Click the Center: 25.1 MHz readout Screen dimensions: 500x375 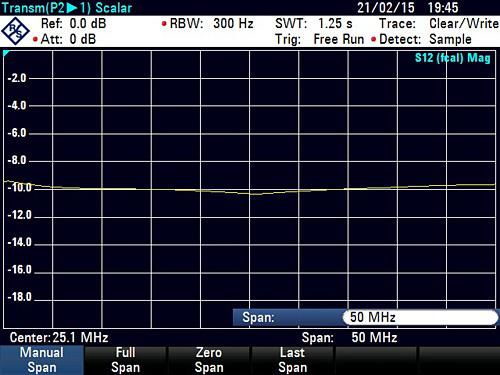coord(59,337)
